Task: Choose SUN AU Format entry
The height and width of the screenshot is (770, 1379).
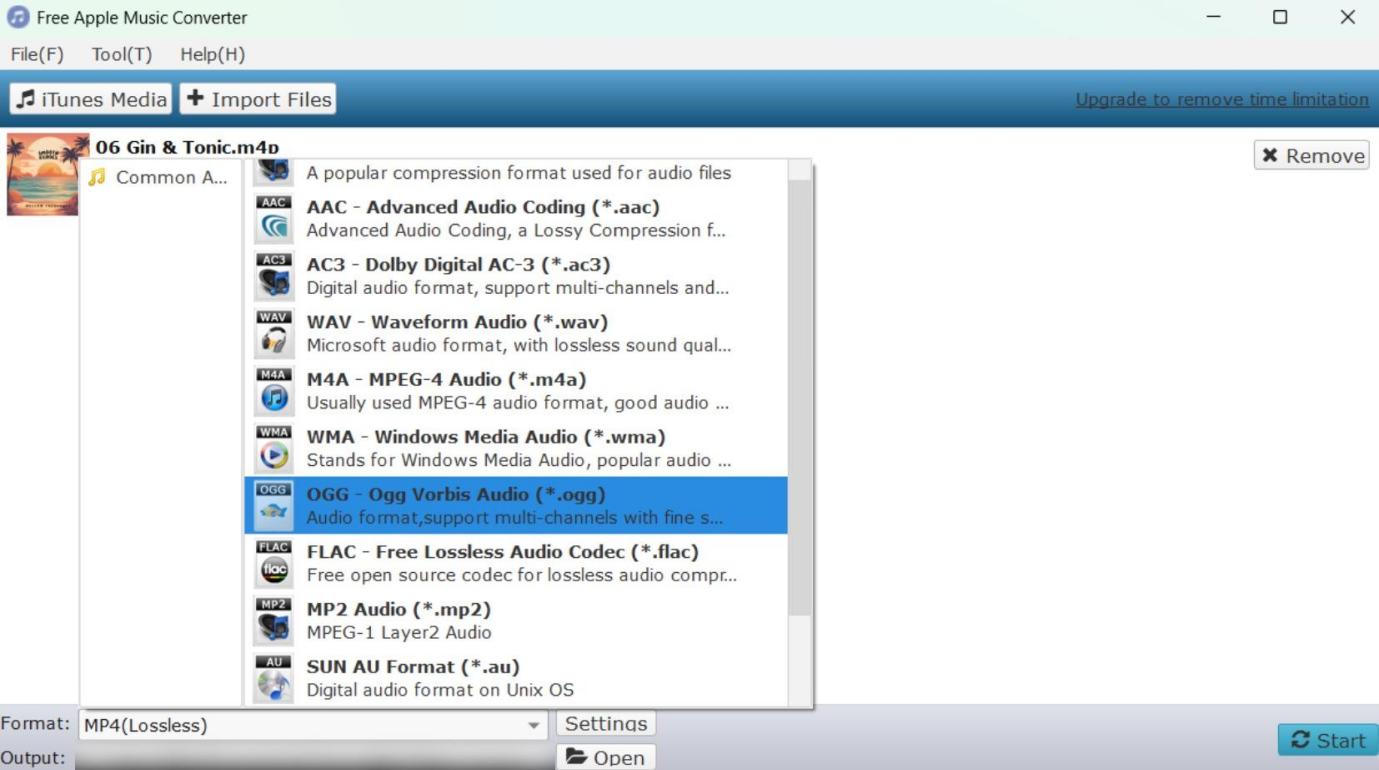Action: pos(516,679)
